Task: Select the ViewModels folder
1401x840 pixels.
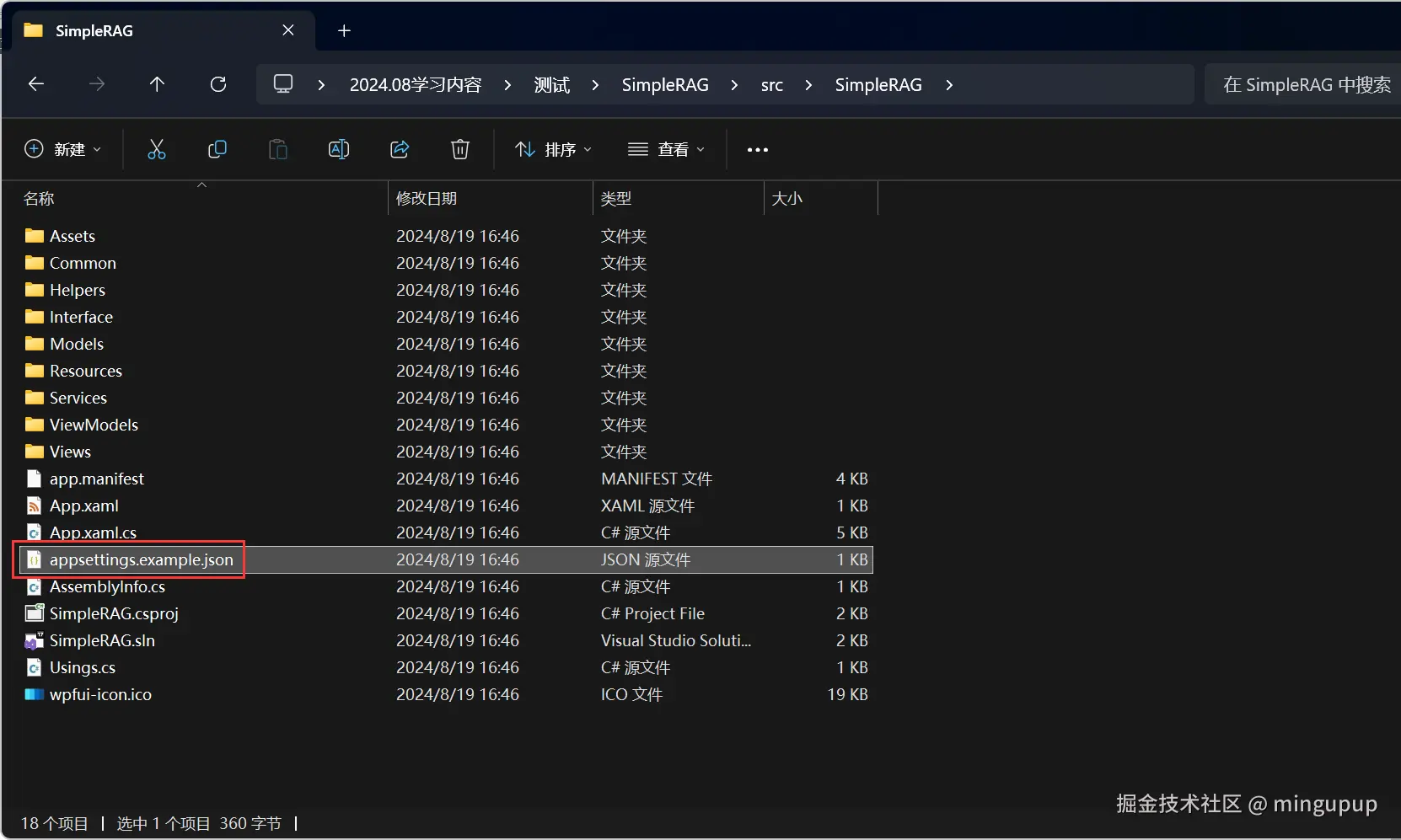Action: (94, 425)
